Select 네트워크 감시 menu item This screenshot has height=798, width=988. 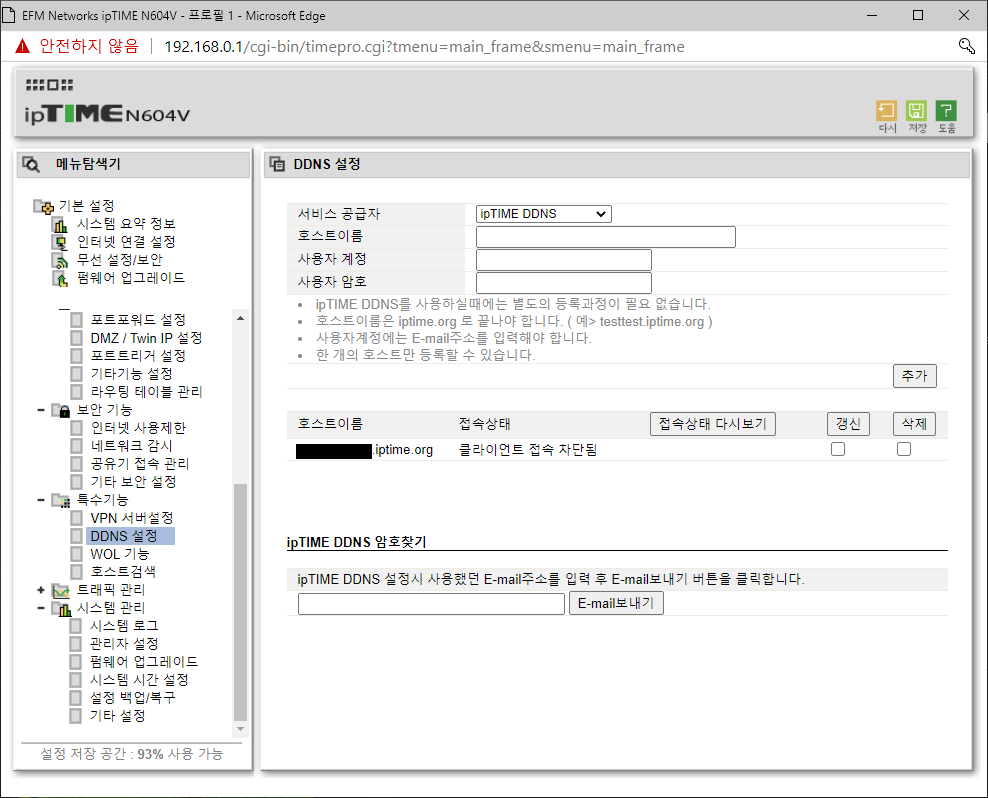[x=132, y=446]
